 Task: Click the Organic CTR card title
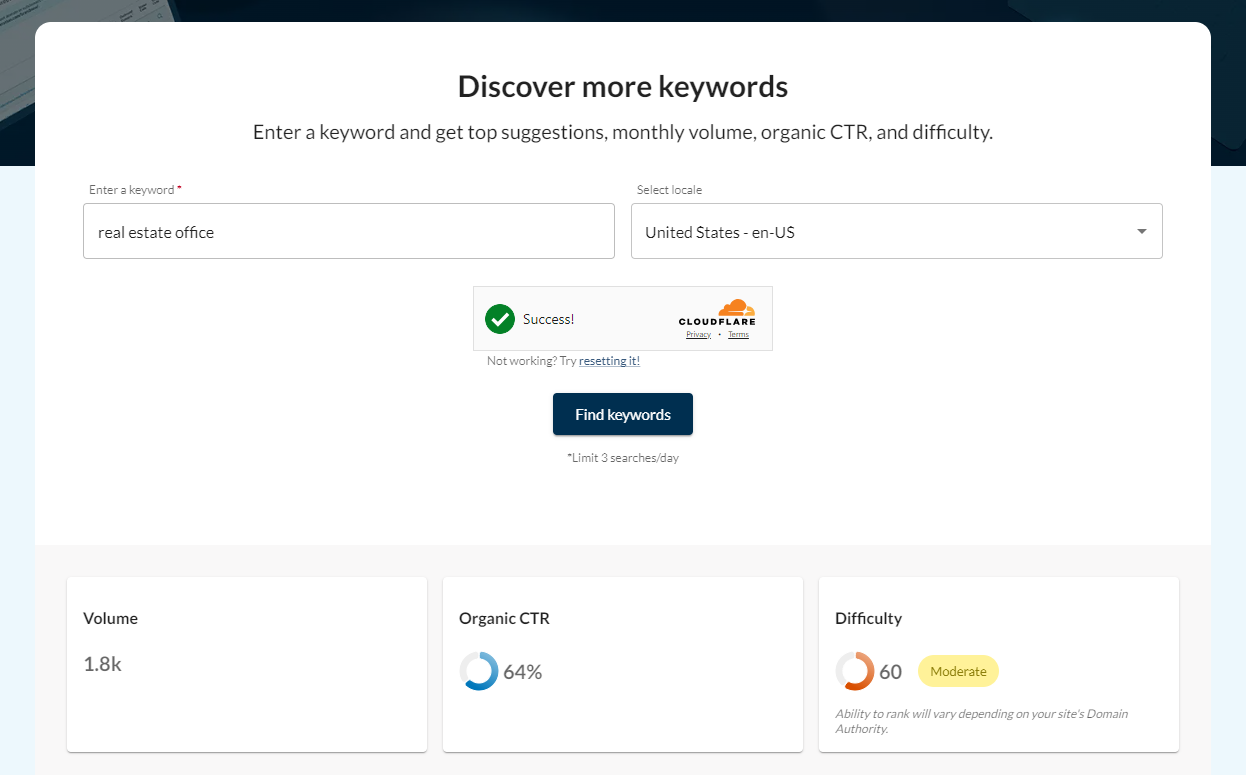coord(504,618)
